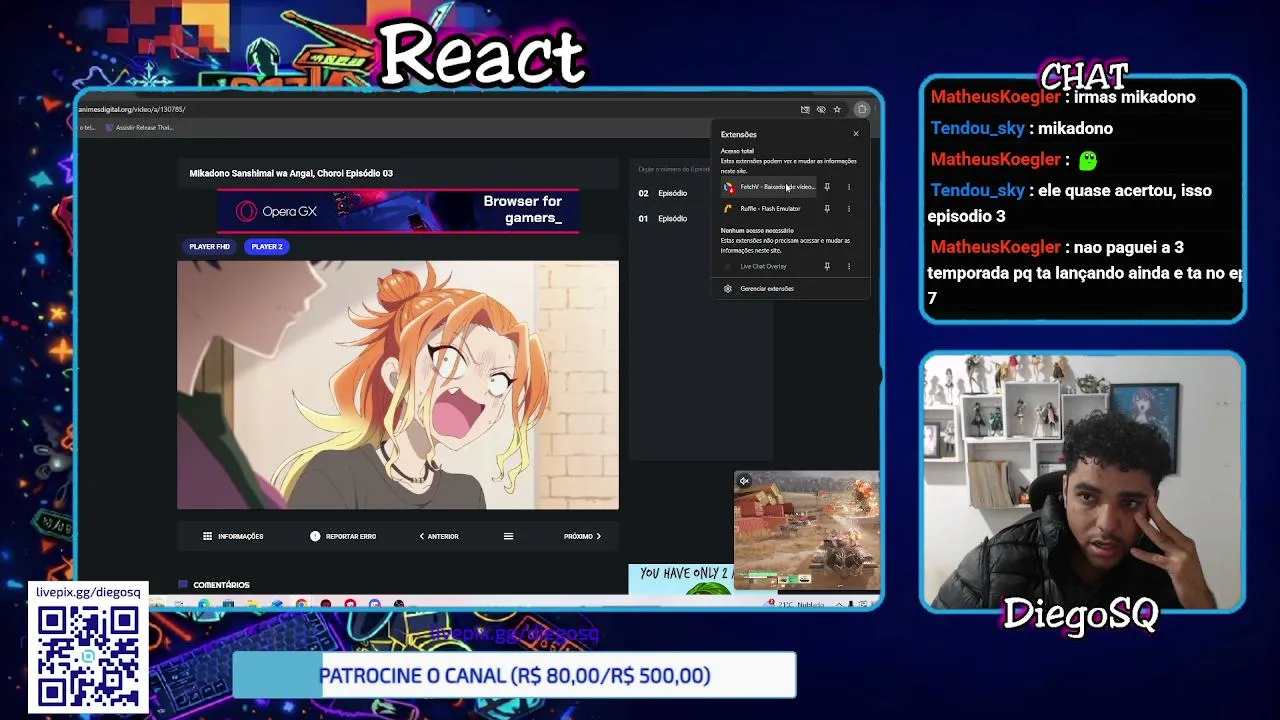The image size is (1280, 720).
Task: Click the episode title 'Mikadono Sanshimai wa Angai, Choroi Episódio 03'
Action: pos(291,173)
